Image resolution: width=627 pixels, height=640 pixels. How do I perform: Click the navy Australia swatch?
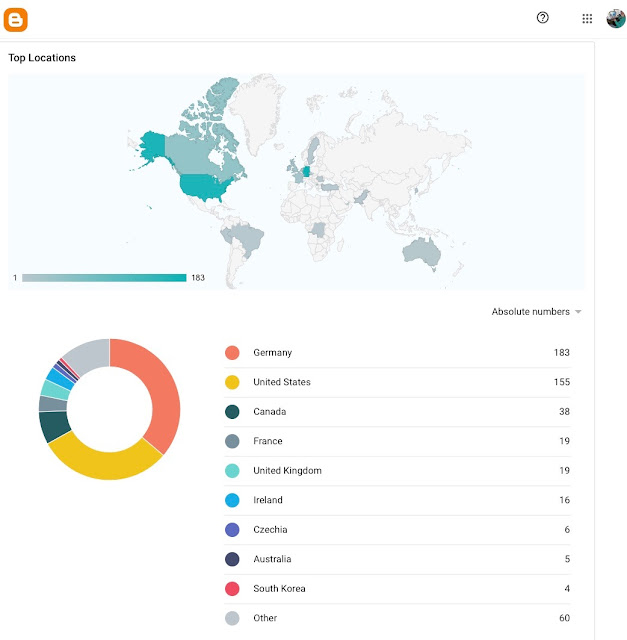[232, 559]
